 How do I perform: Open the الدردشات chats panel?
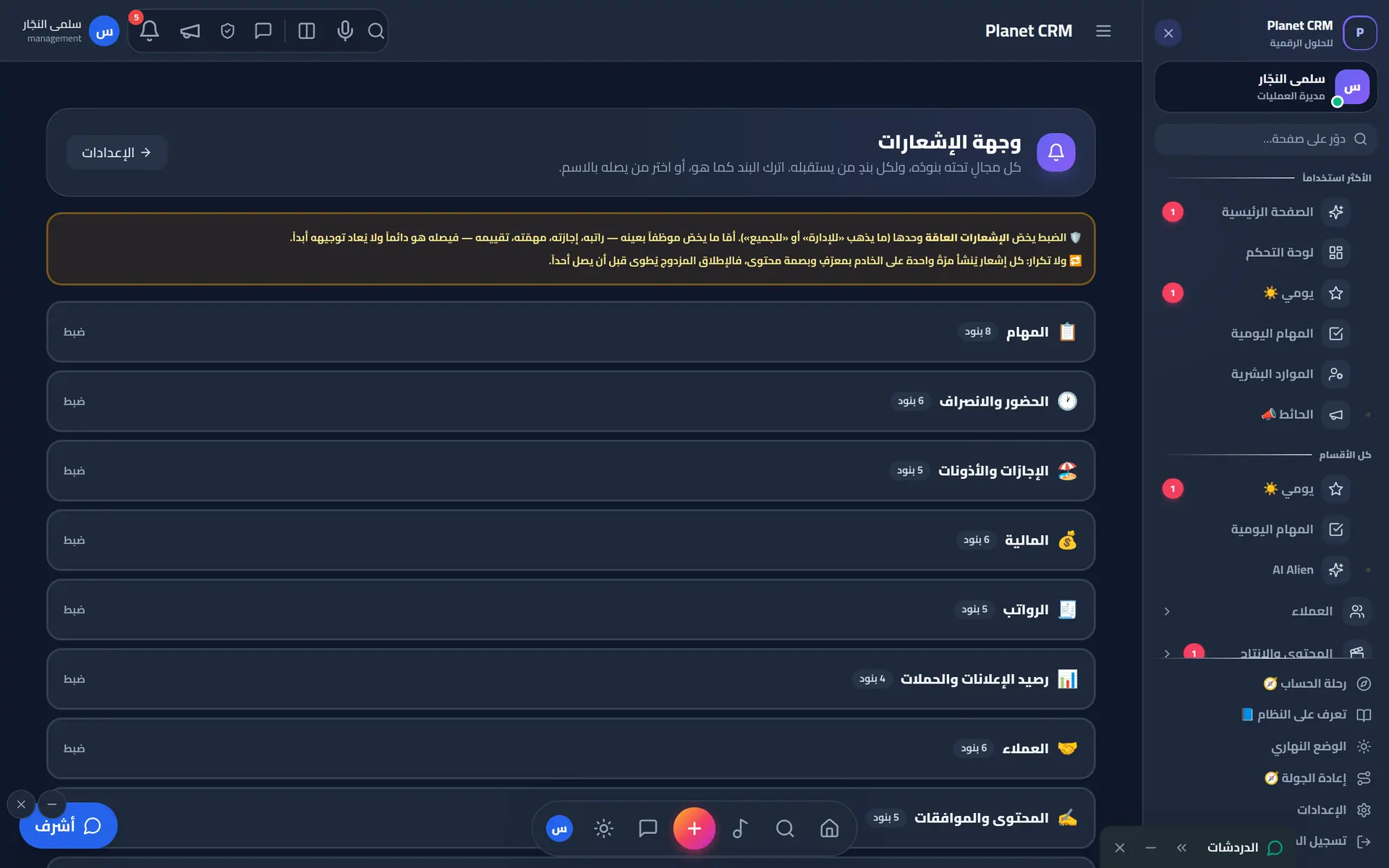coord(1244,847)
